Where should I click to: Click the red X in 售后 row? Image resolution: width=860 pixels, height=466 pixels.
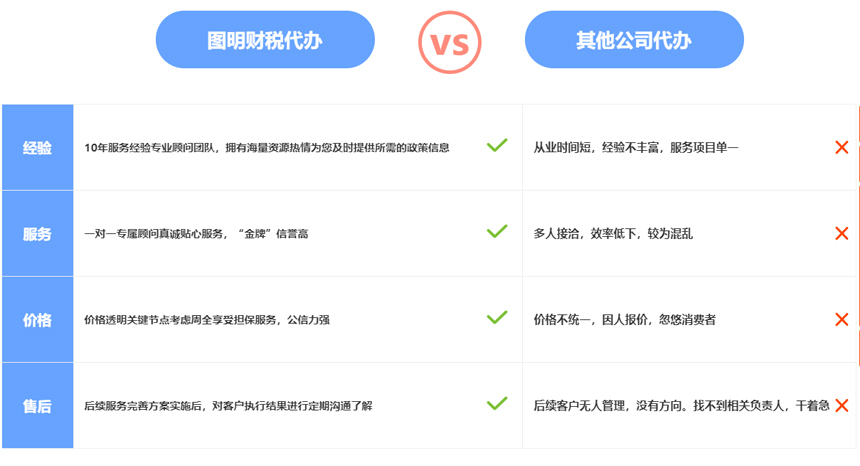(x=841, y=406)
